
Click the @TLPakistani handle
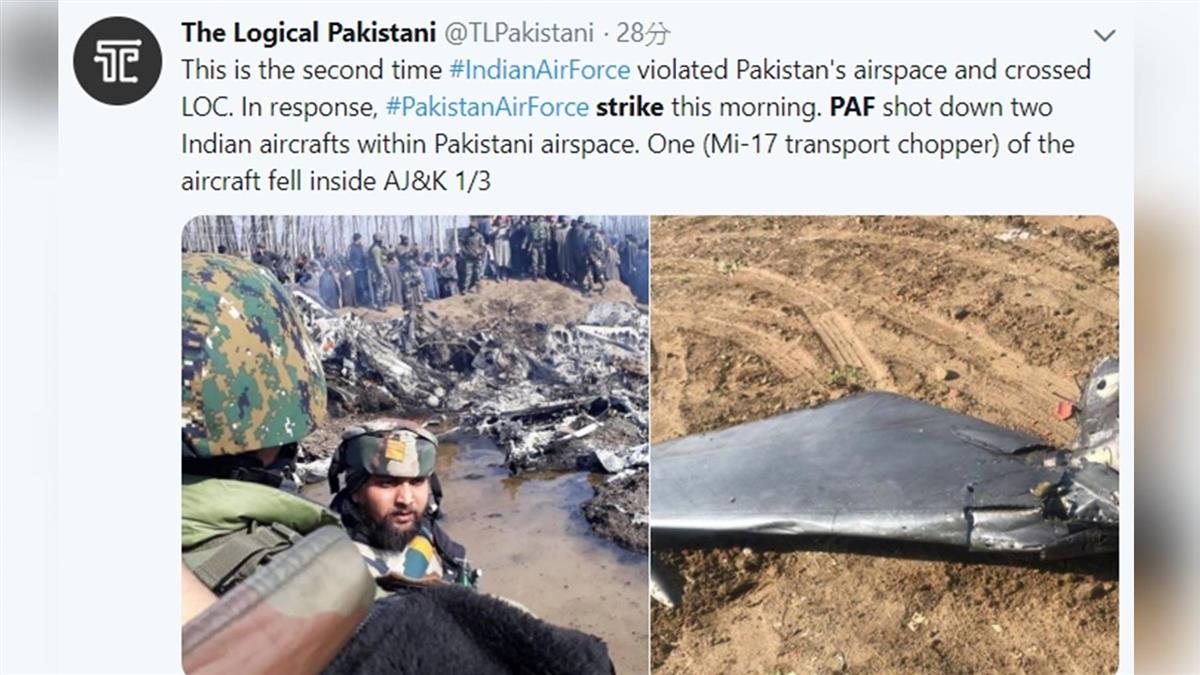click(x=518, y=33)
